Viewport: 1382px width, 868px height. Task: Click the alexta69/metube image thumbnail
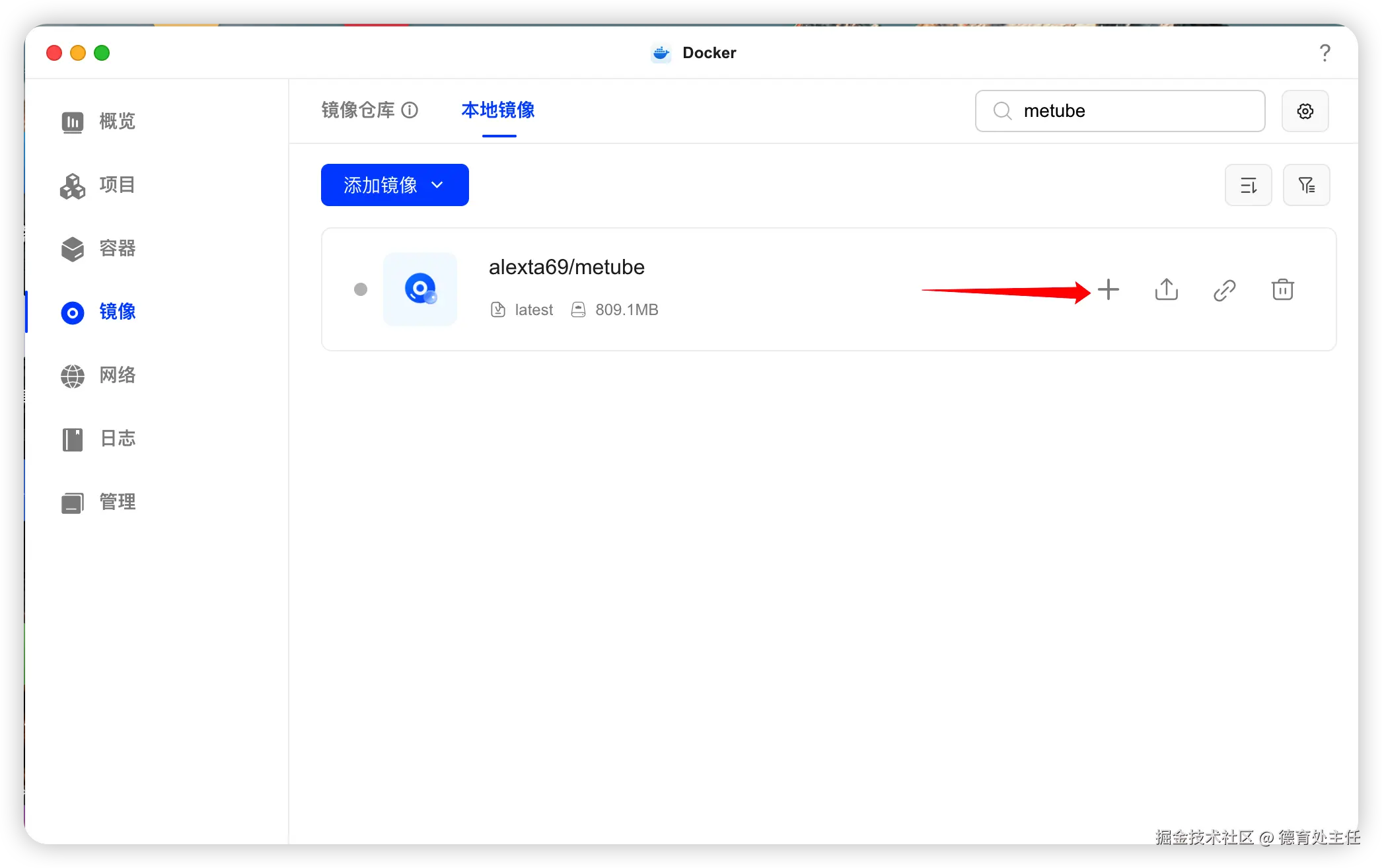coord(420,289)
